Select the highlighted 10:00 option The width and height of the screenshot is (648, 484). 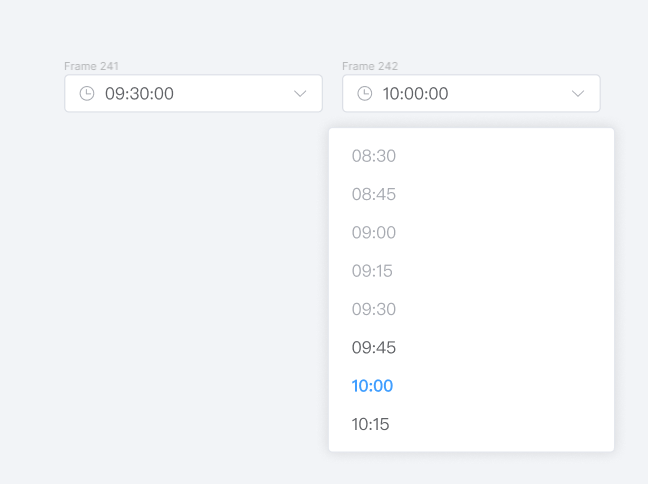(372, 386)
